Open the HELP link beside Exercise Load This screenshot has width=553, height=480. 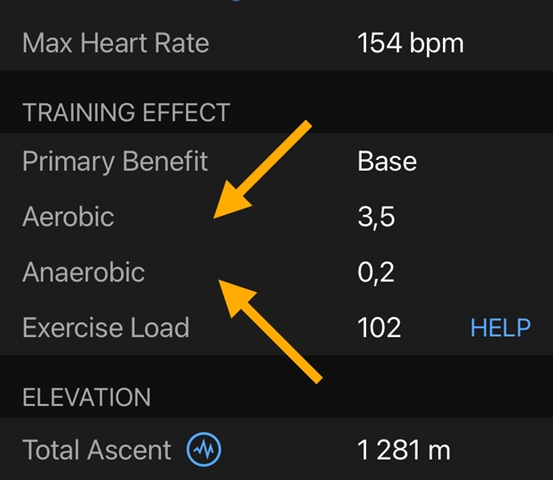pyautogui.click(x=500, y=328)
